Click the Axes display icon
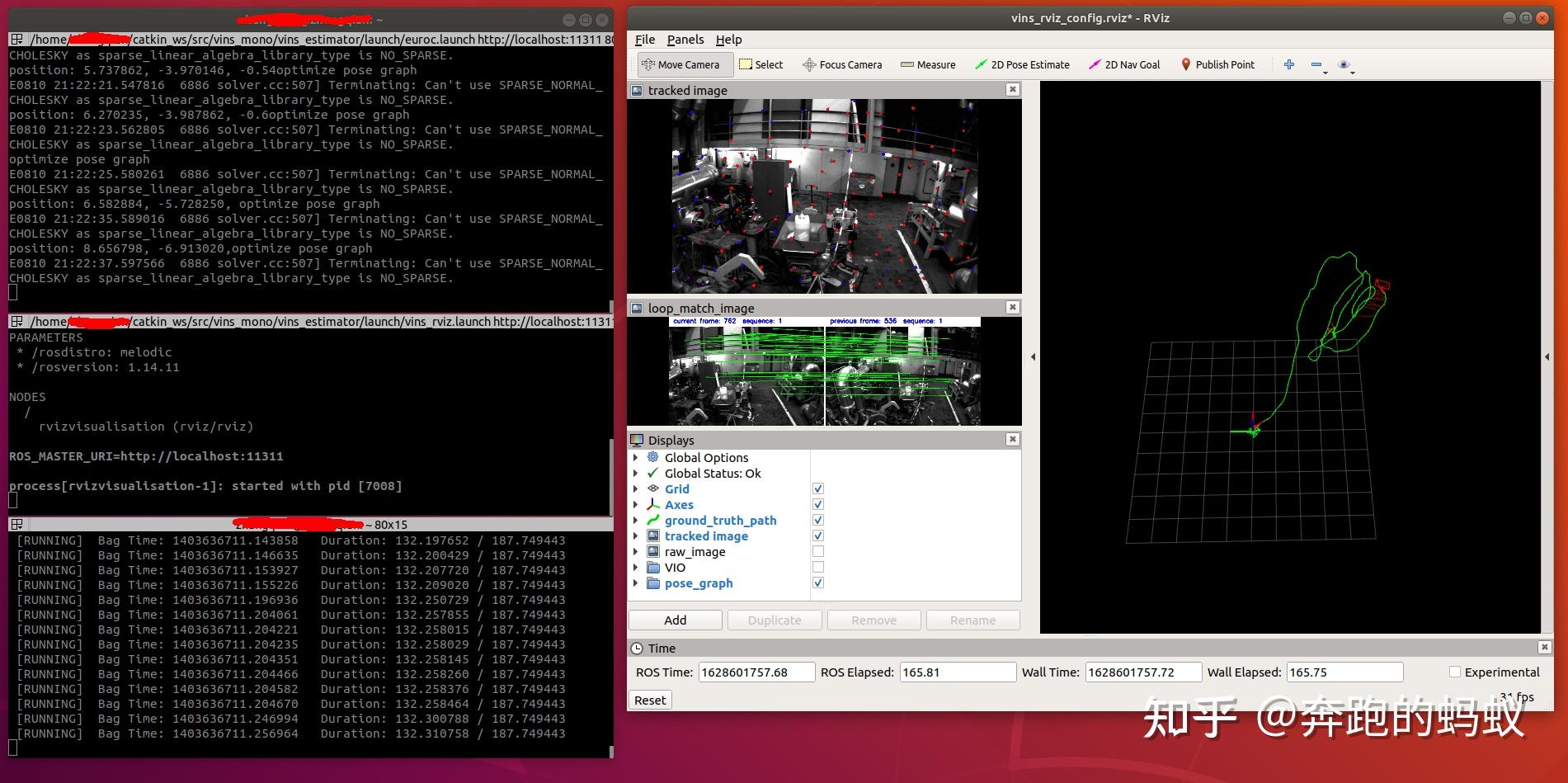 pos(653,504)
